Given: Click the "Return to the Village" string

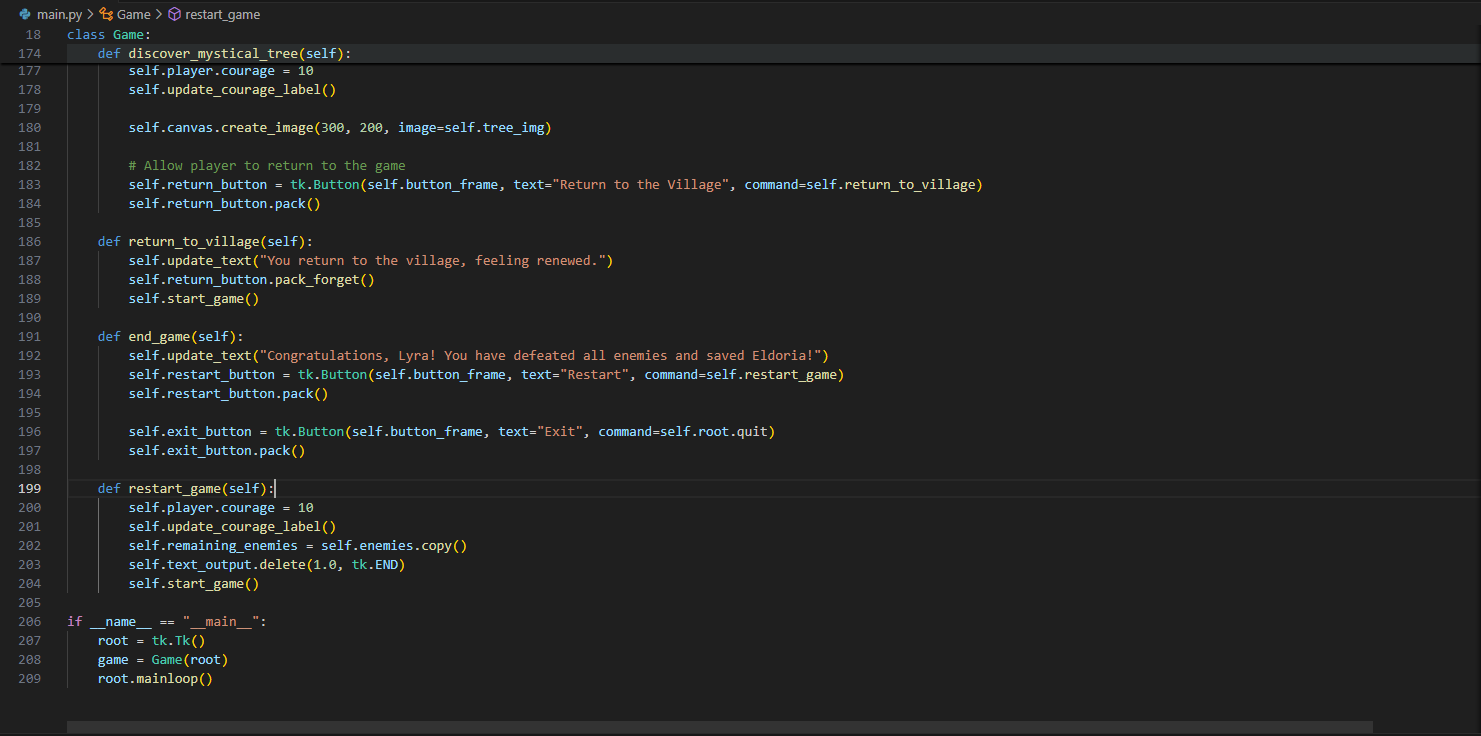Looking at the screenshot, I should click(646, 184).
